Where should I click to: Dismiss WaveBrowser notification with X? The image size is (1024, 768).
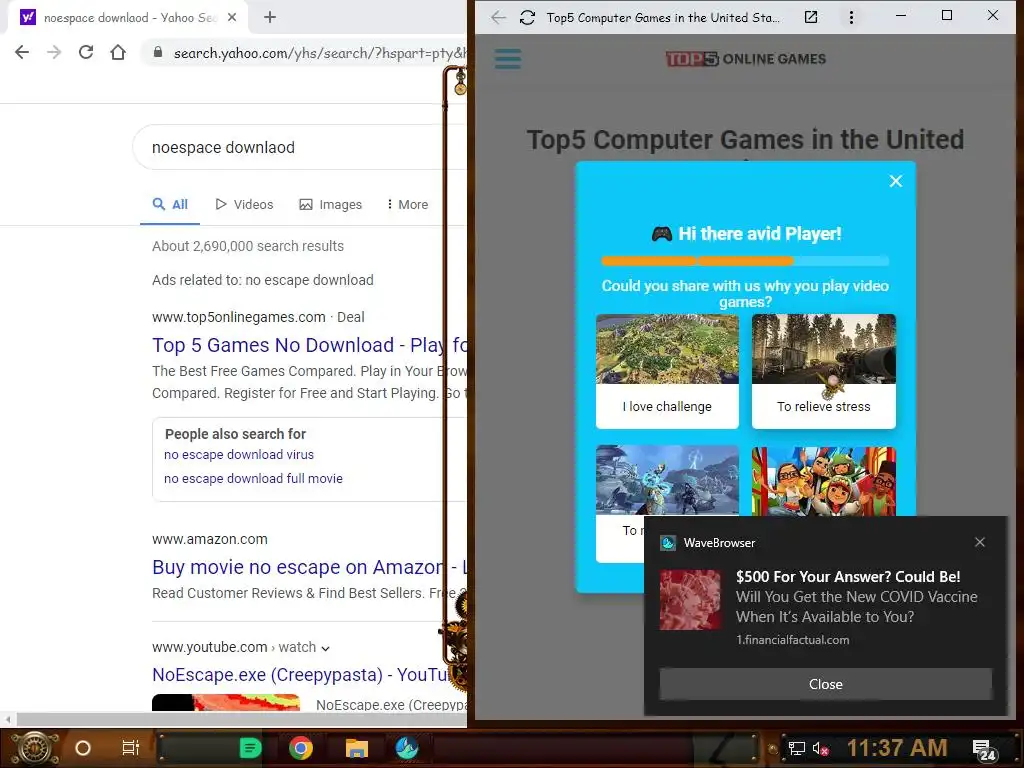(980, 542)
